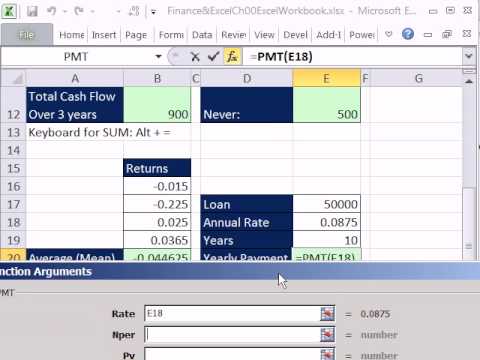Open the Customize Quick Access Toolbar arrow
Screen dimensions: 480x360
153,12
